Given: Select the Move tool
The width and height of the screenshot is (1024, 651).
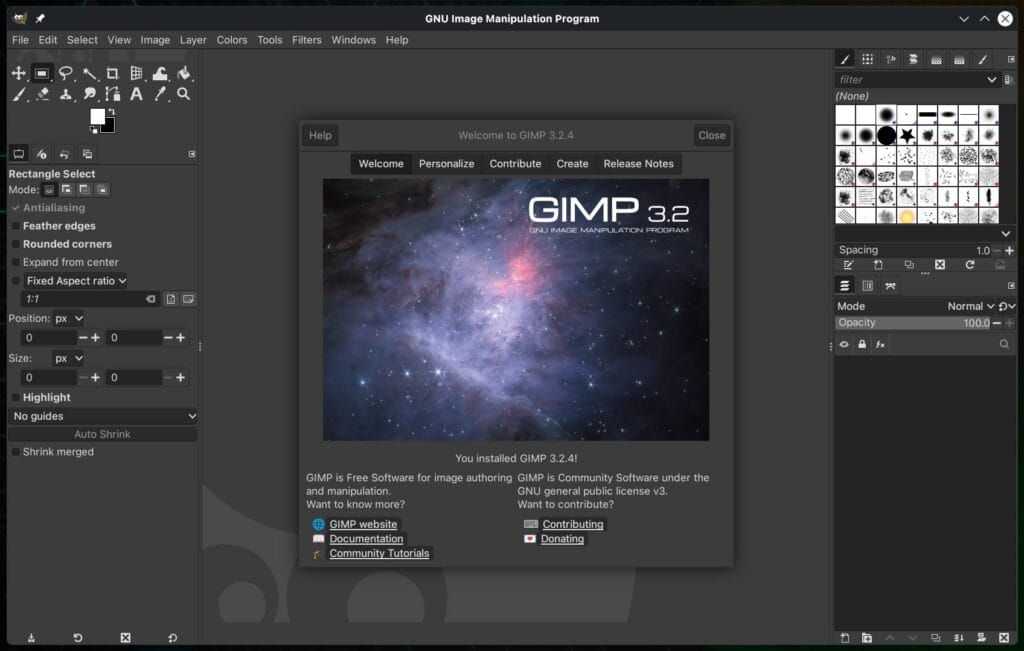Looking at the screenshot, I should (x=19, y=73).
